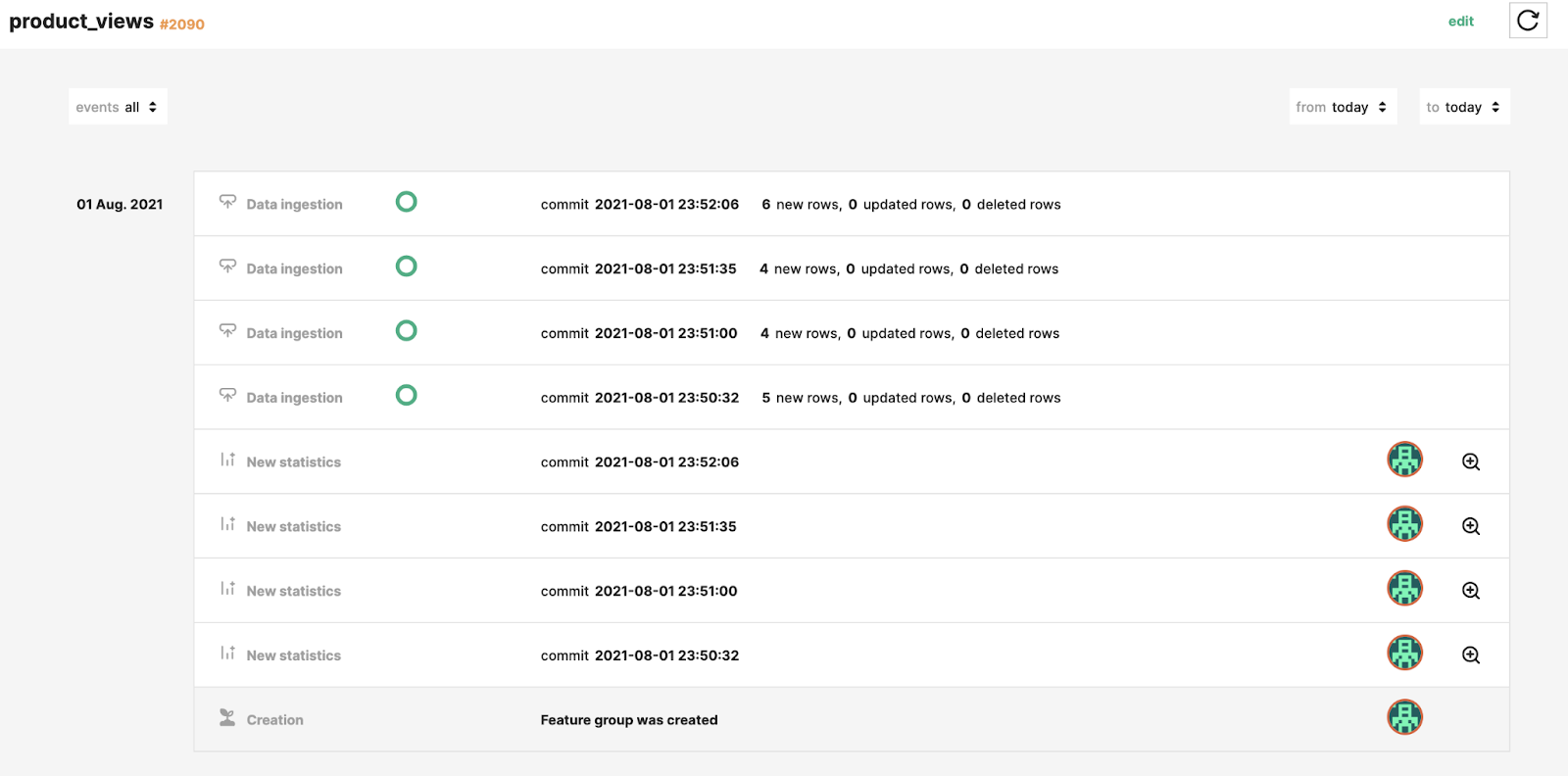Click the product_views title
Screen dimensions: 1568x776
coord(81,22)
